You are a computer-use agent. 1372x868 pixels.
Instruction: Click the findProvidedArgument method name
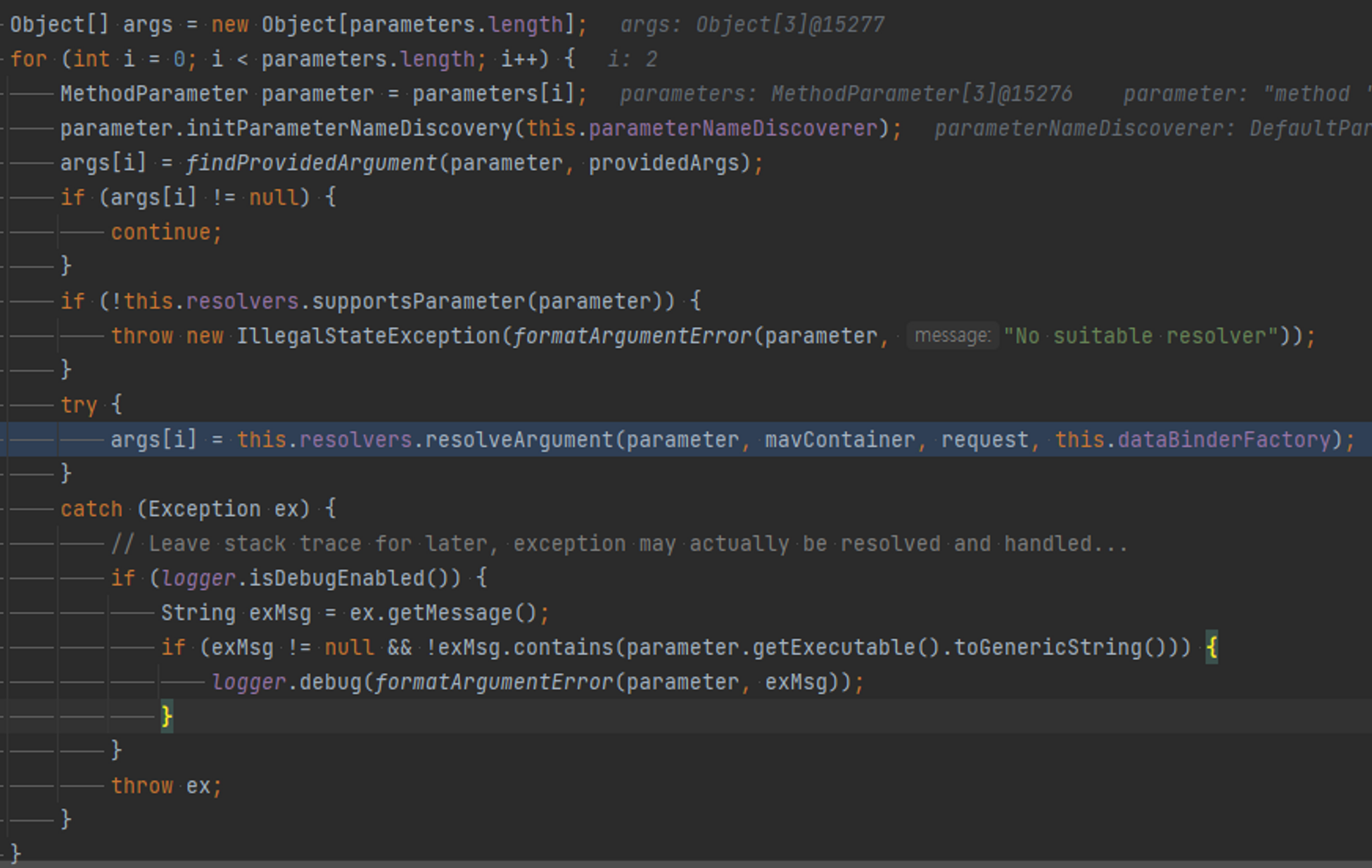click(310, 163)
